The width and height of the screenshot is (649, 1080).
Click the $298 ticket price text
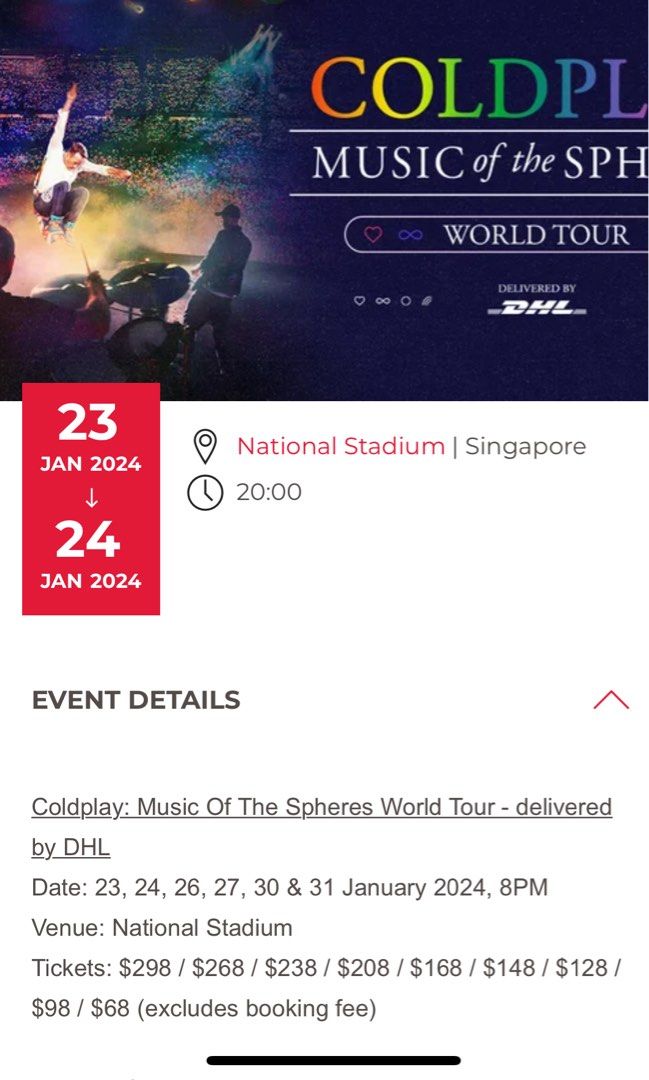[x=143, y=967]
